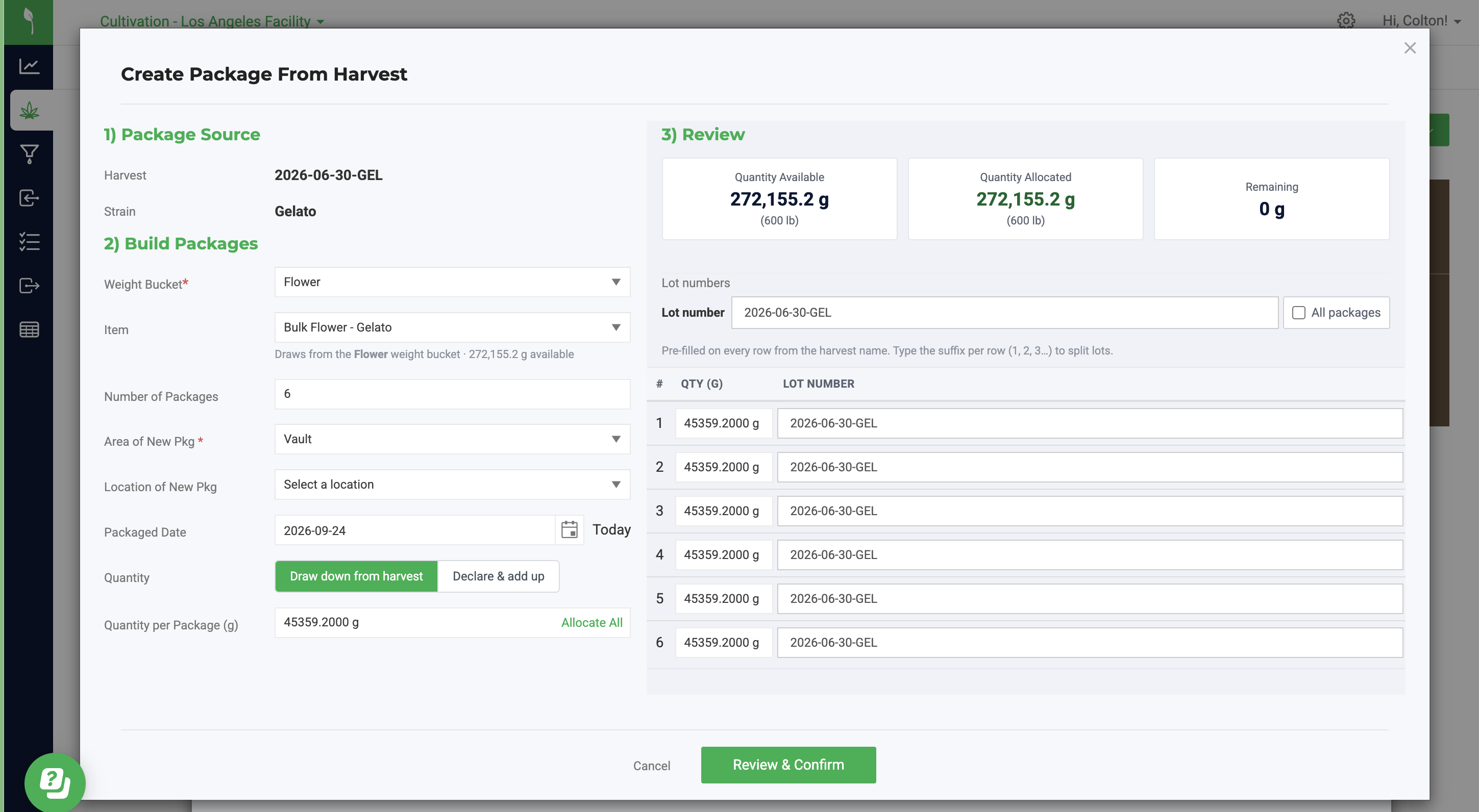The image size is (1479, 812).
Task: Click row 3 quantity 45359.2000 g
Action: 724,511
